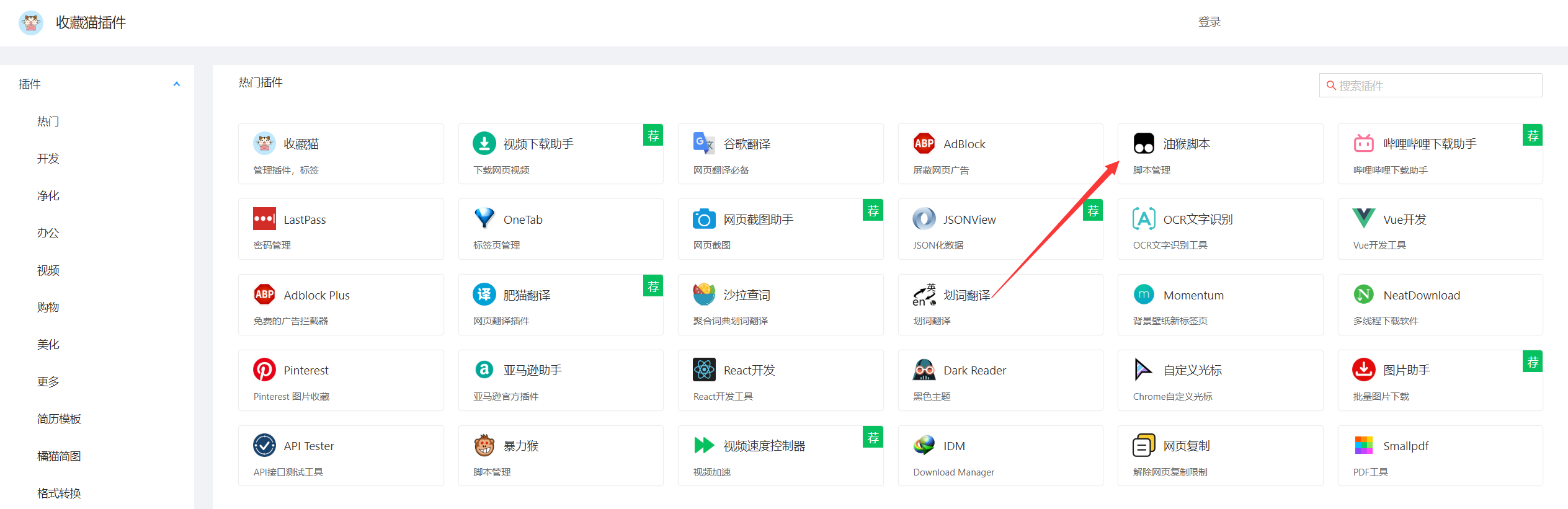Focus the 搜索插件 search field
The image size is (1568, 509).
[x=1430, y=86]
